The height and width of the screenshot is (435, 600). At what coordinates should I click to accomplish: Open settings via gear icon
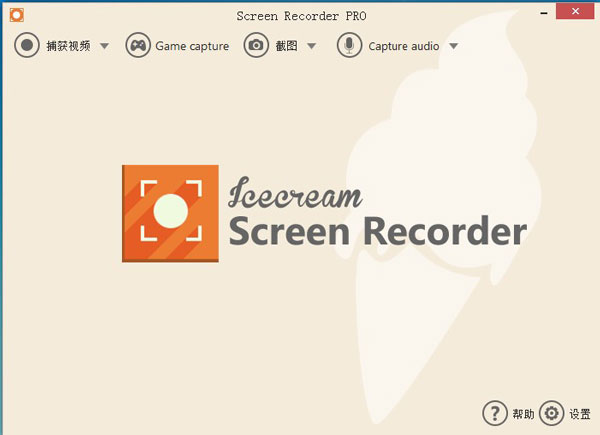(x=551, y=413)
